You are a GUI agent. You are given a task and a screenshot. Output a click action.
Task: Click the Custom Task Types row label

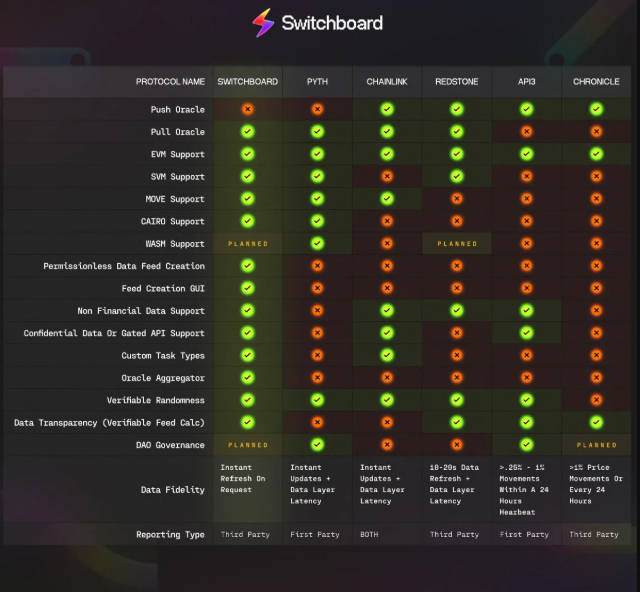(163, 356)
